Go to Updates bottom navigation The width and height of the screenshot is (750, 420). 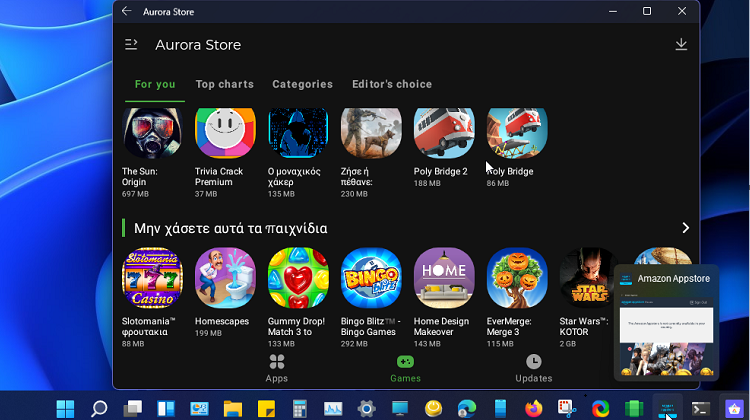pos(533,368)
